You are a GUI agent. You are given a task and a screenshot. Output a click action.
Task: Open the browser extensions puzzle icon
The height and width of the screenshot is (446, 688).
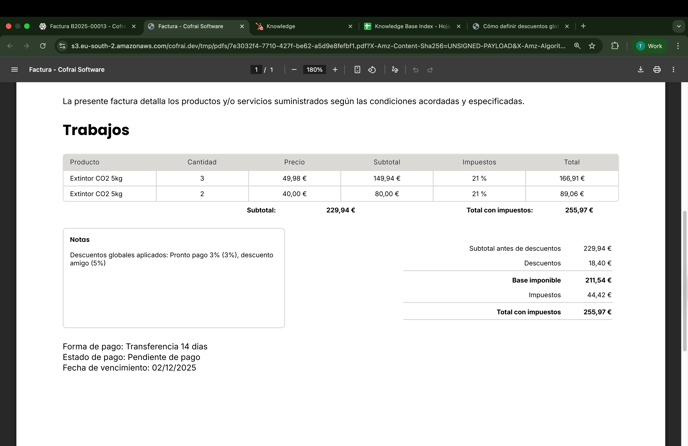point(615,46)
